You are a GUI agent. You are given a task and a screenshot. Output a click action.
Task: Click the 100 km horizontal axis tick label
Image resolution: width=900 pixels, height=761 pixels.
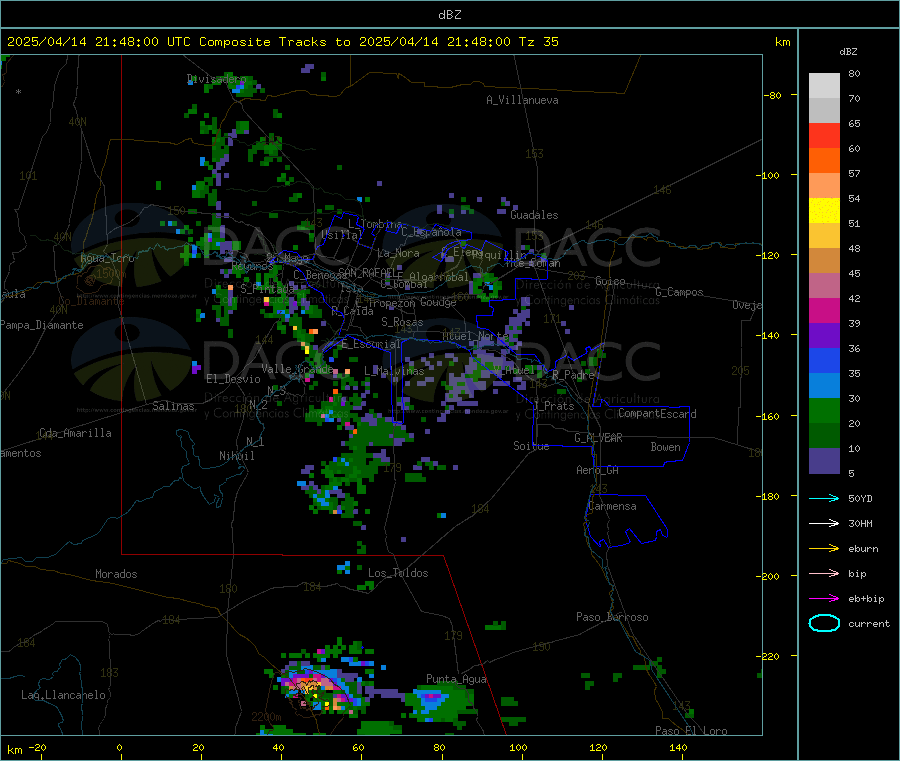[518, 747]
